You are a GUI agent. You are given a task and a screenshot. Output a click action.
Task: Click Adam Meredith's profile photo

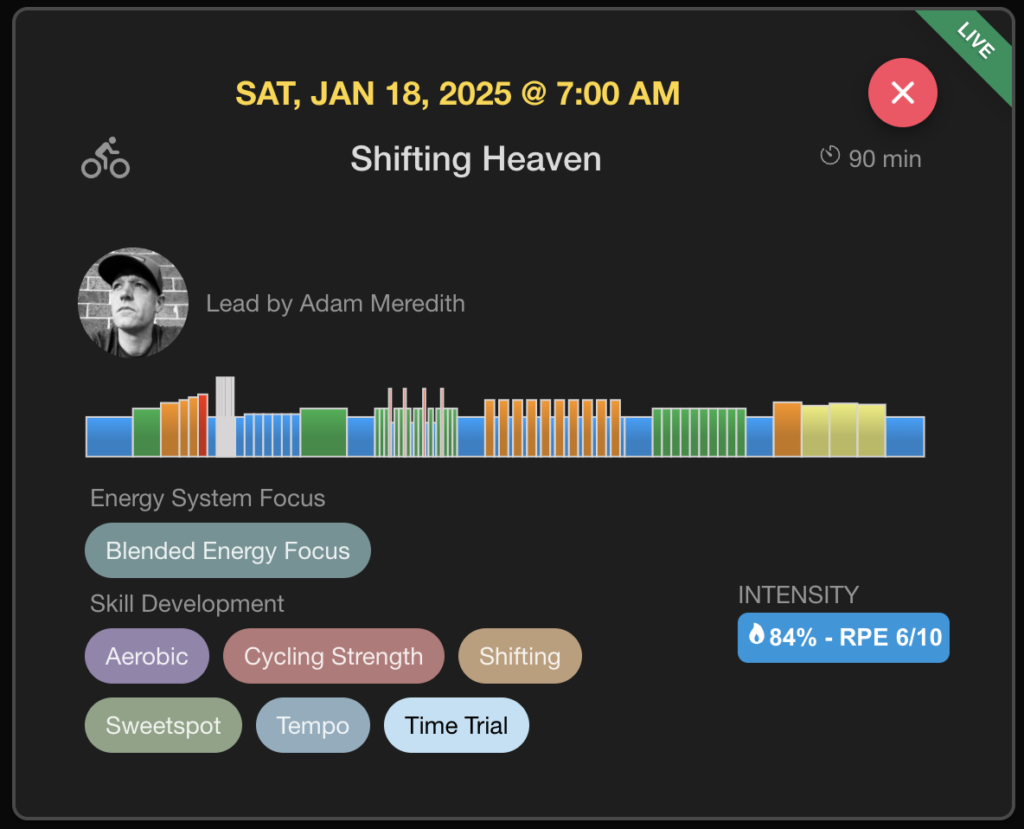point(133,302)
